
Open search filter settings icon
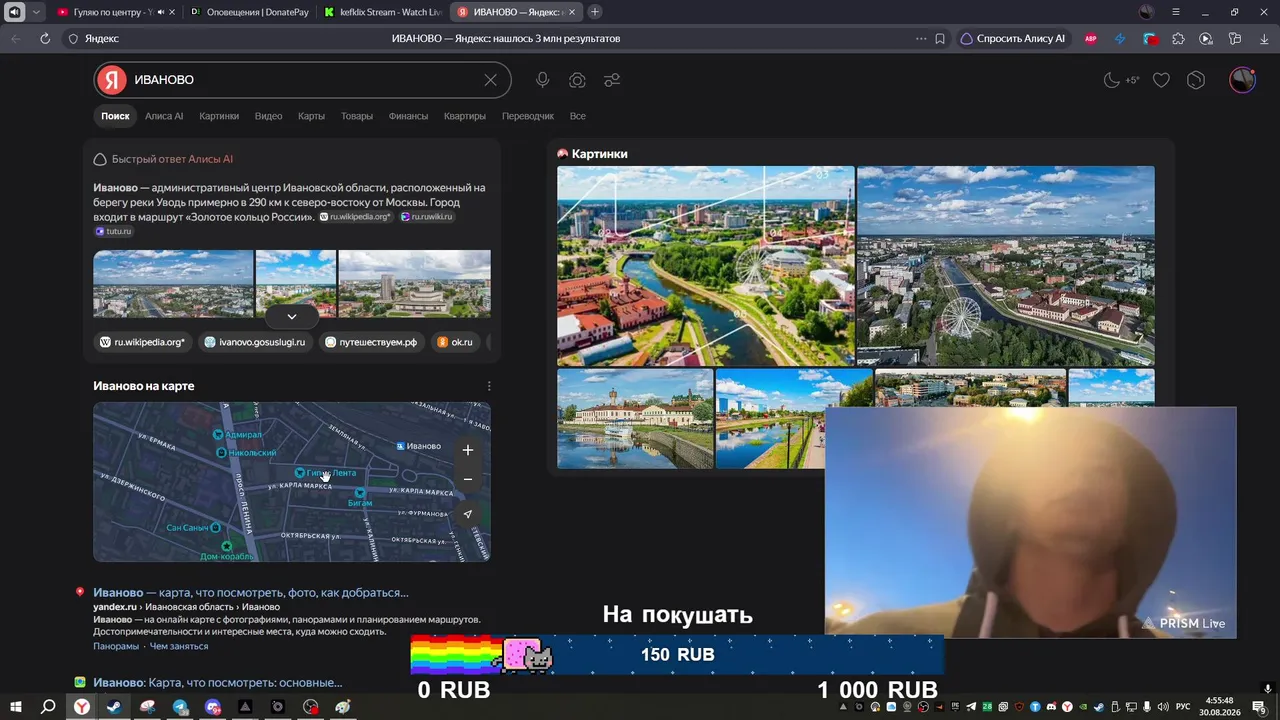pos(612,80)
